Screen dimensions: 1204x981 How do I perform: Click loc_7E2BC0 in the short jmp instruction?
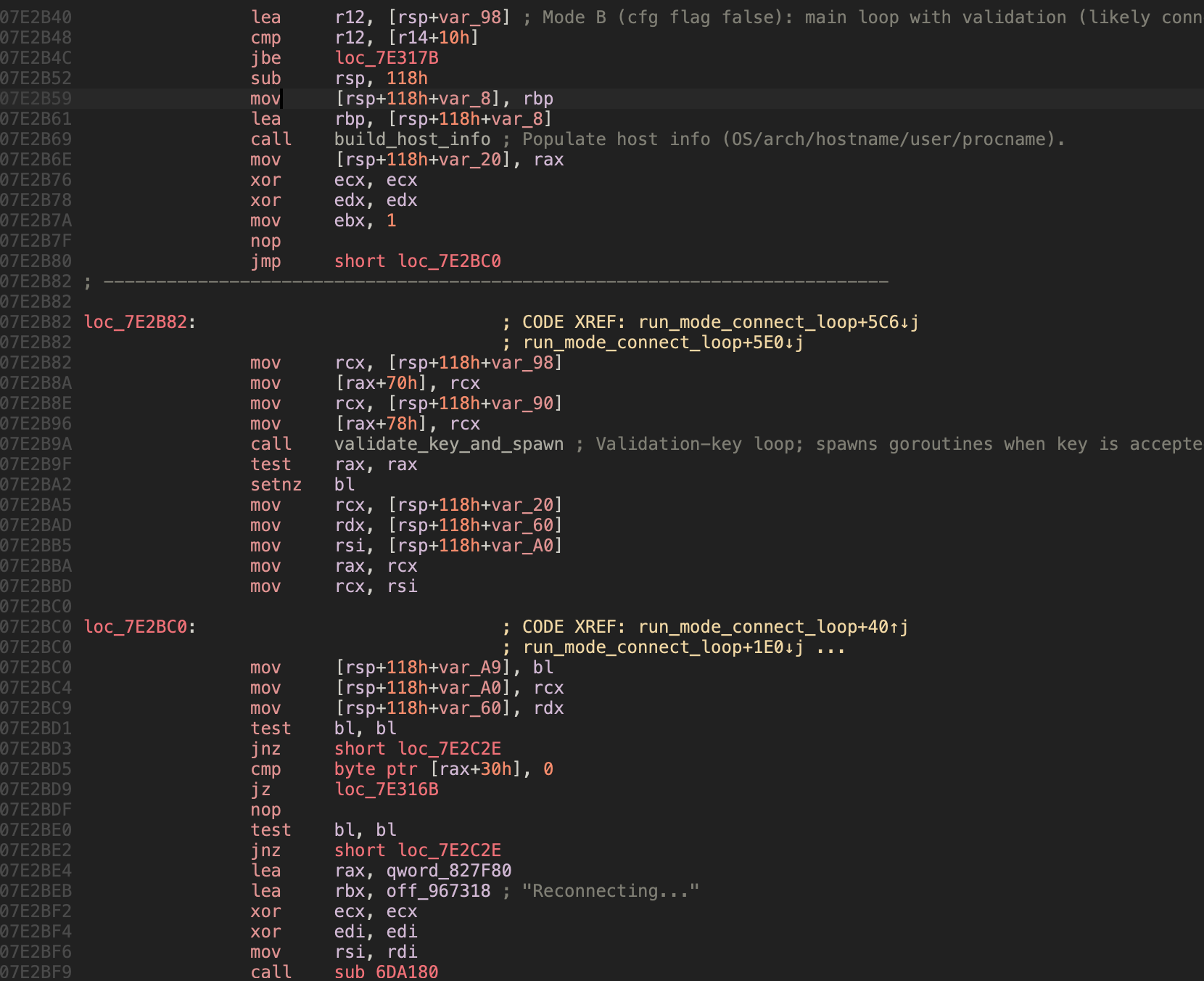(x=449, y=261)
